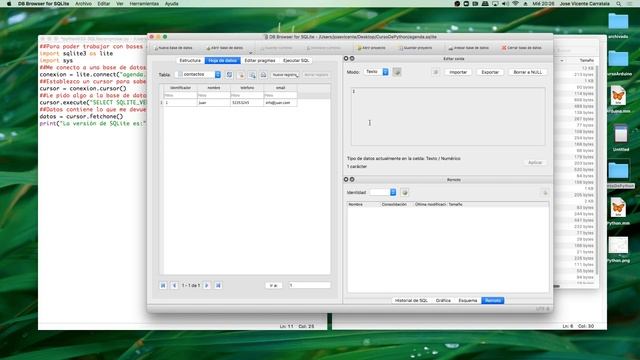Image resolution: width=640 pixels, height=360 pixels.
Task: Click Anexar base de datos toolbar button
Action: 468,48
